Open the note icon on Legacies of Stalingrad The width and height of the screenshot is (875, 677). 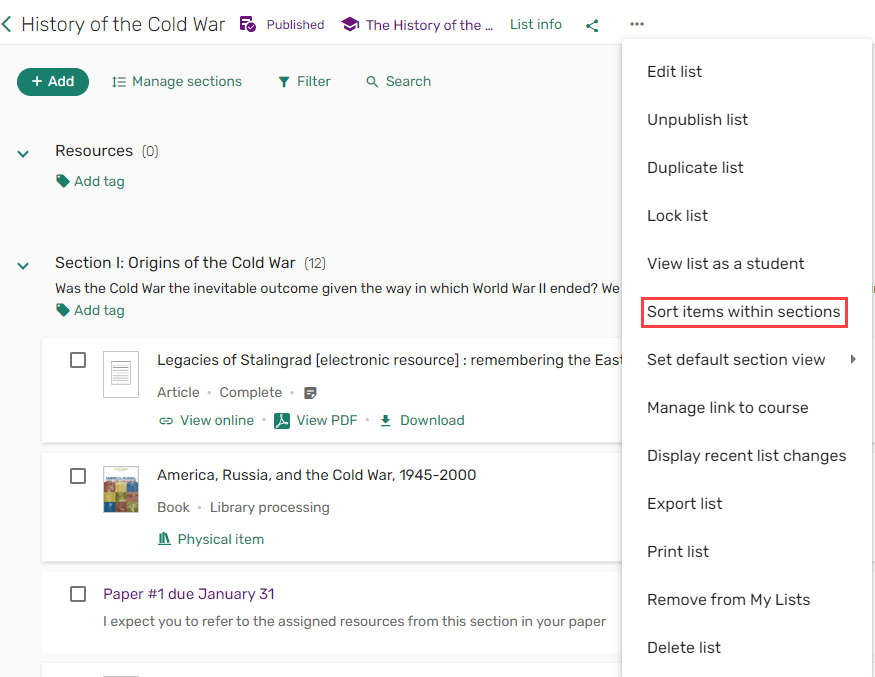(x=310, y=393)
